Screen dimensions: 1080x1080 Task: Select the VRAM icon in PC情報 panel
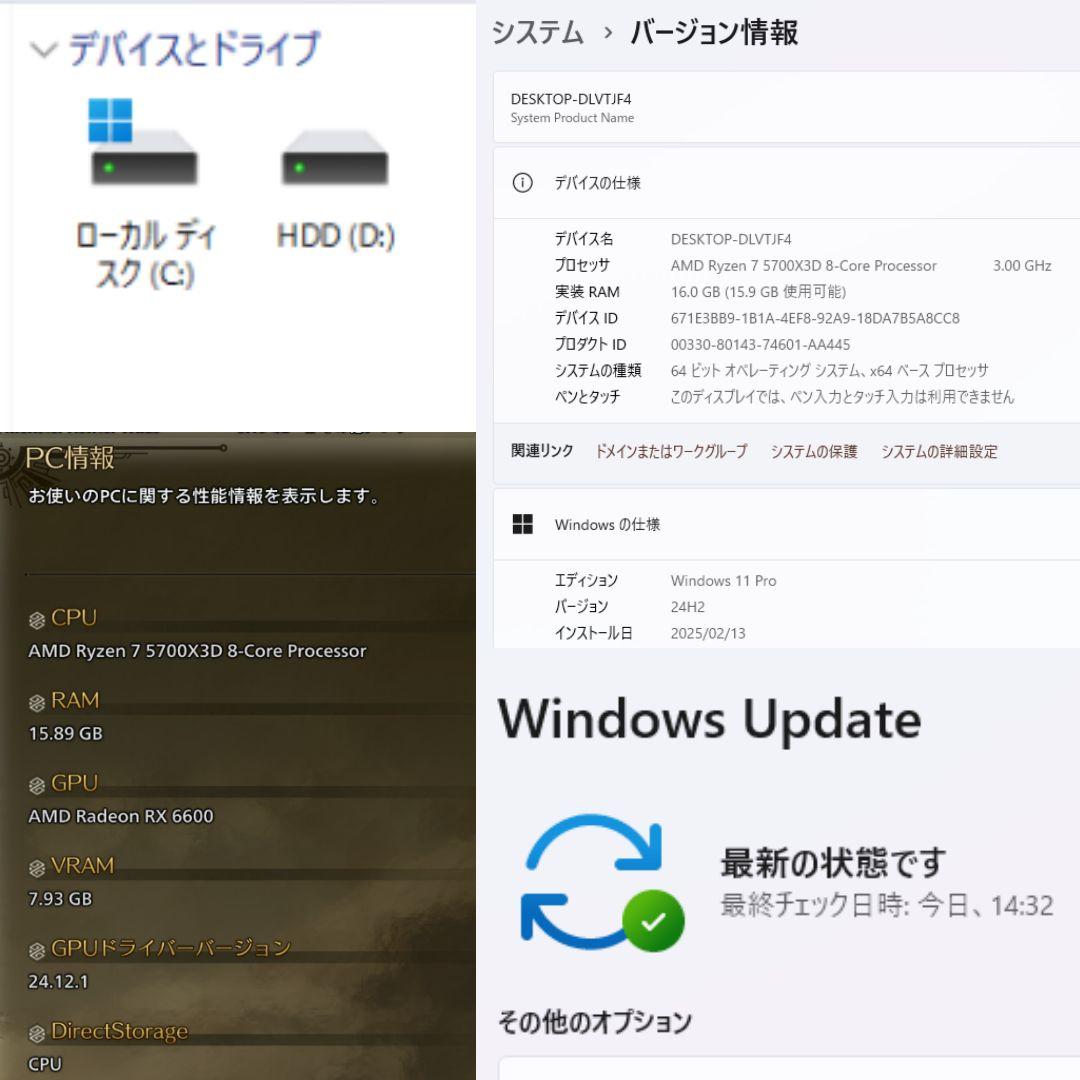pyautogui.click(x=35, y=865)
